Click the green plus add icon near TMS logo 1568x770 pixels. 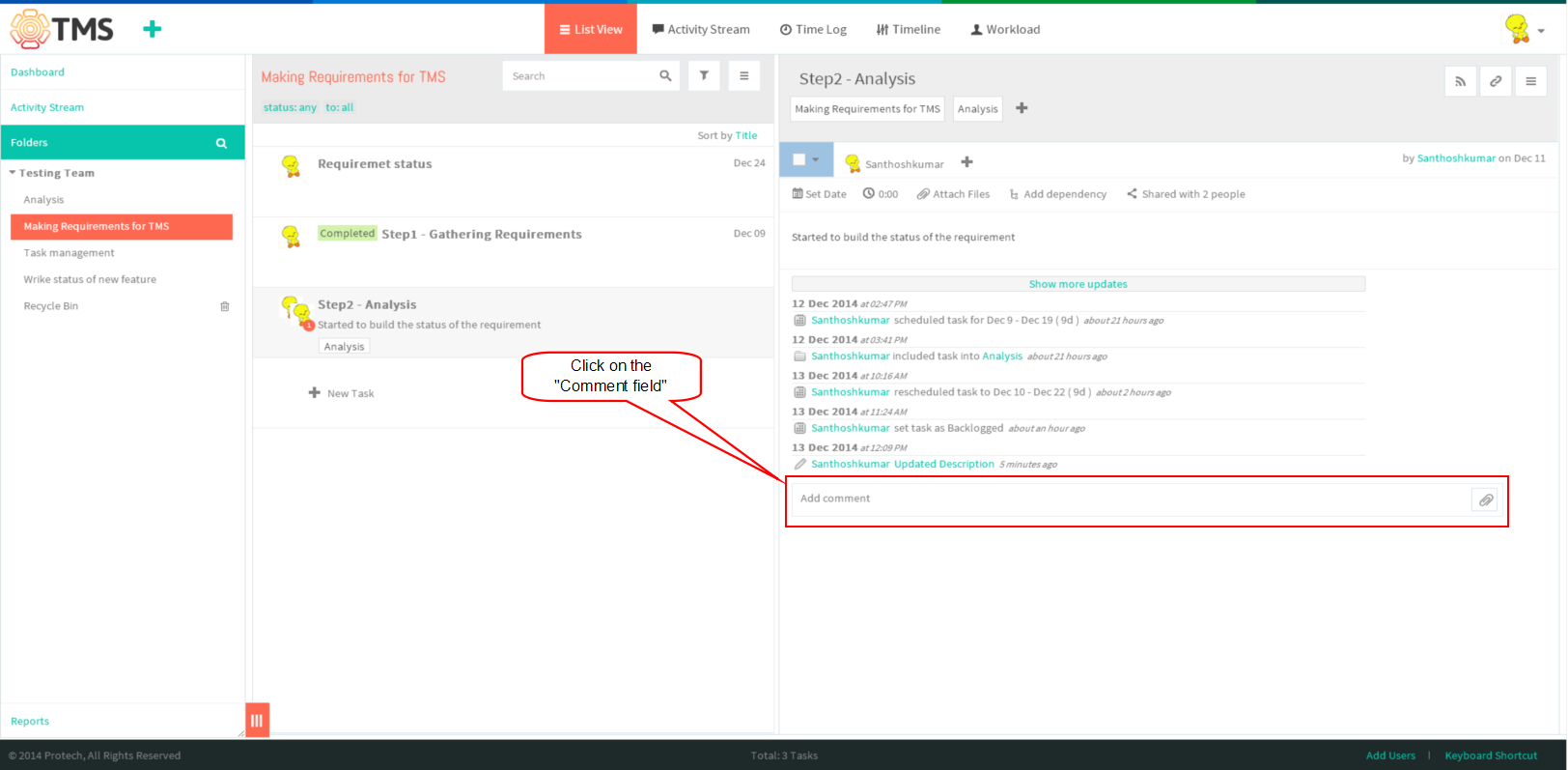tap(152, 29)
